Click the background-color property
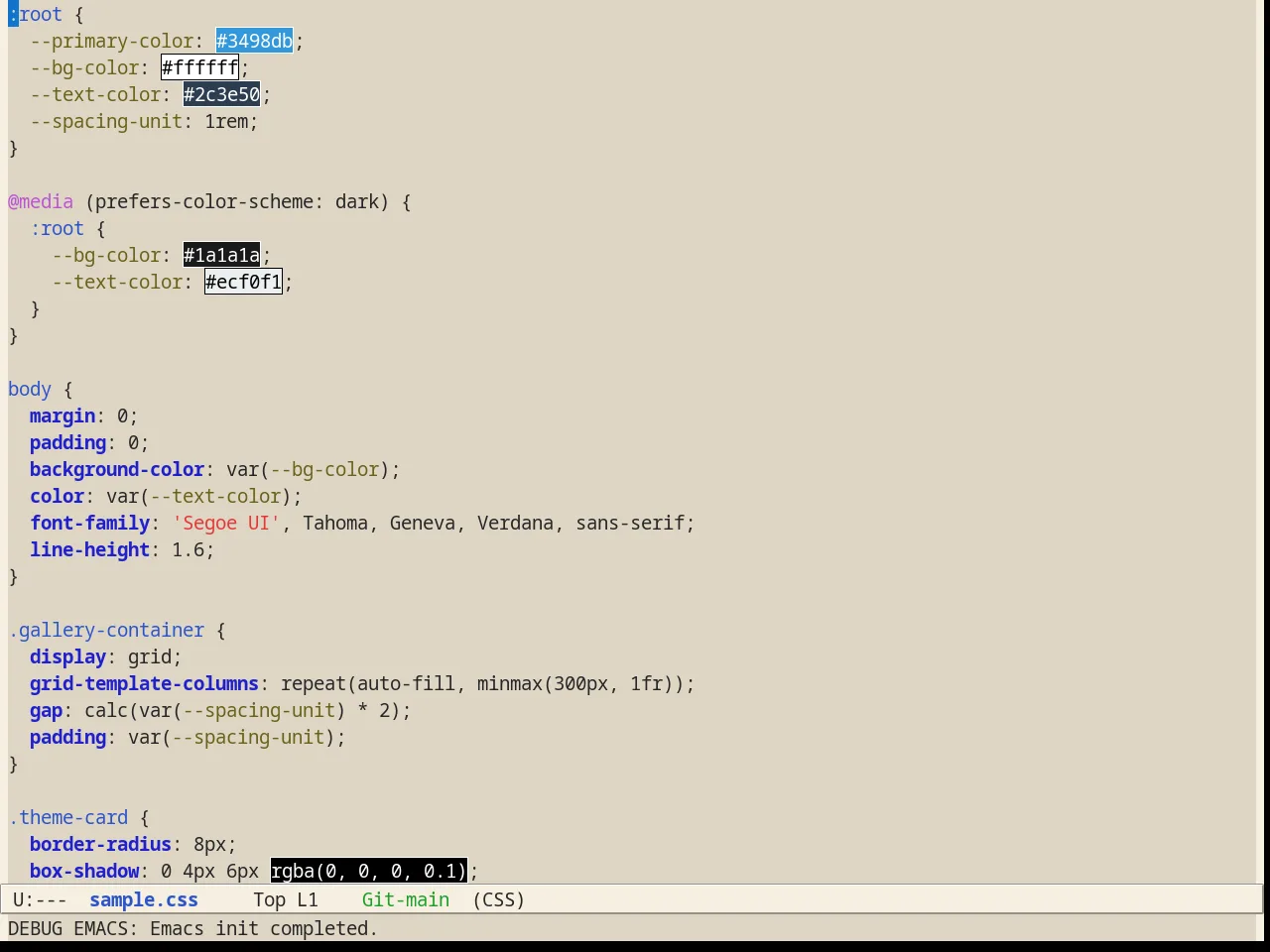This screenshot has height=952, width=1270. (x=117, y=469)
